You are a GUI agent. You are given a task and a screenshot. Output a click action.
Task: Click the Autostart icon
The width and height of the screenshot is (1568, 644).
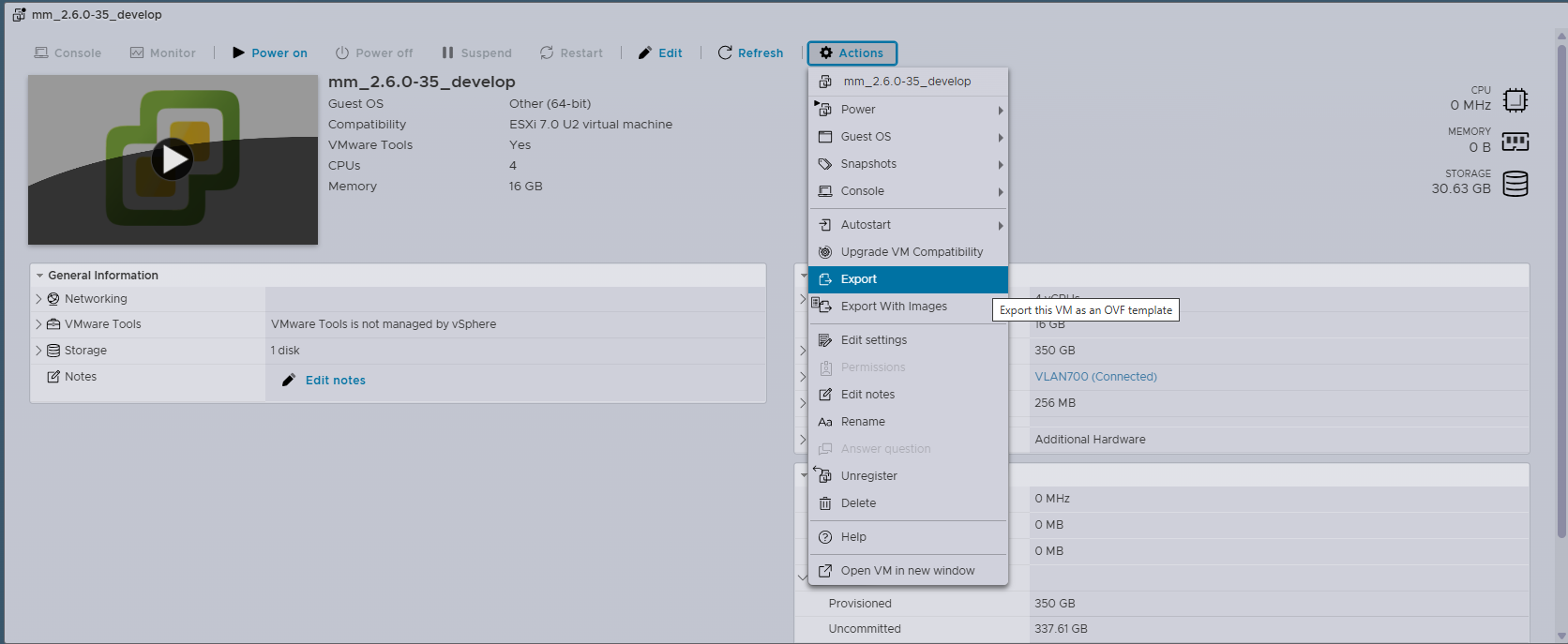[x=825, y=225]
